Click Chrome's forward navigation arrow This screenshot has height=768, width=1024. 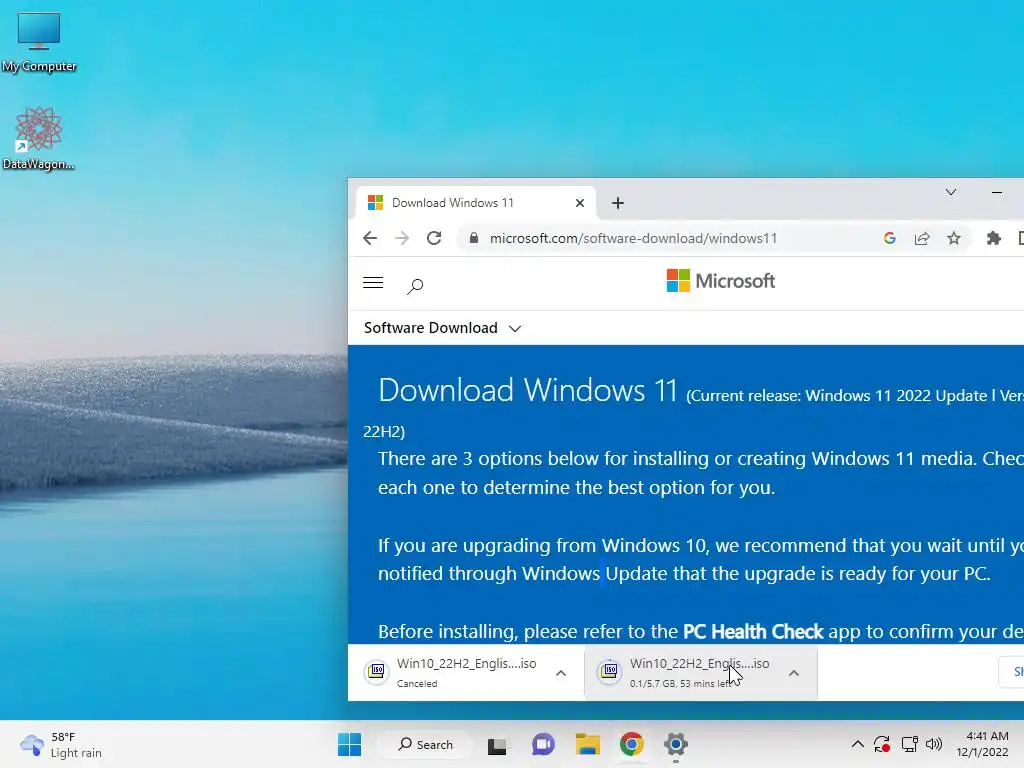tap(402, 238)
